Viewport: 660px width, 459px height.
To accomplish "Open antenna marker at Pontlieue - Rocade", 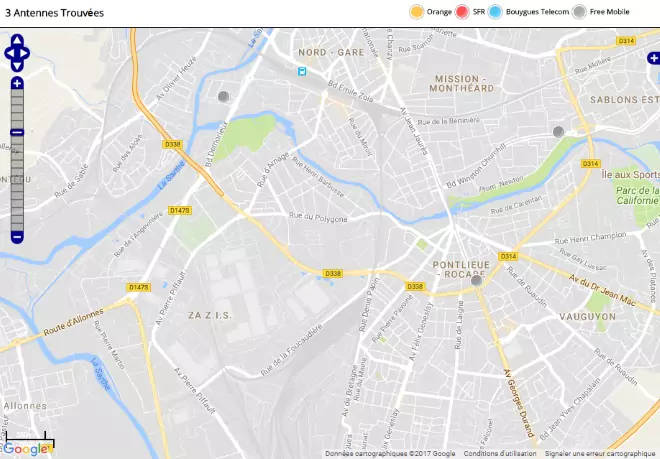I will (476, 280).
